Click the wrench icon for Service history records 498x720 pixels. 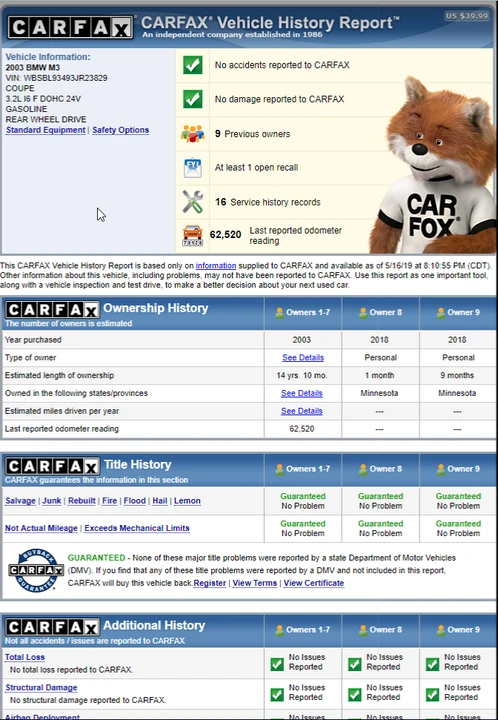click(192, 202)
